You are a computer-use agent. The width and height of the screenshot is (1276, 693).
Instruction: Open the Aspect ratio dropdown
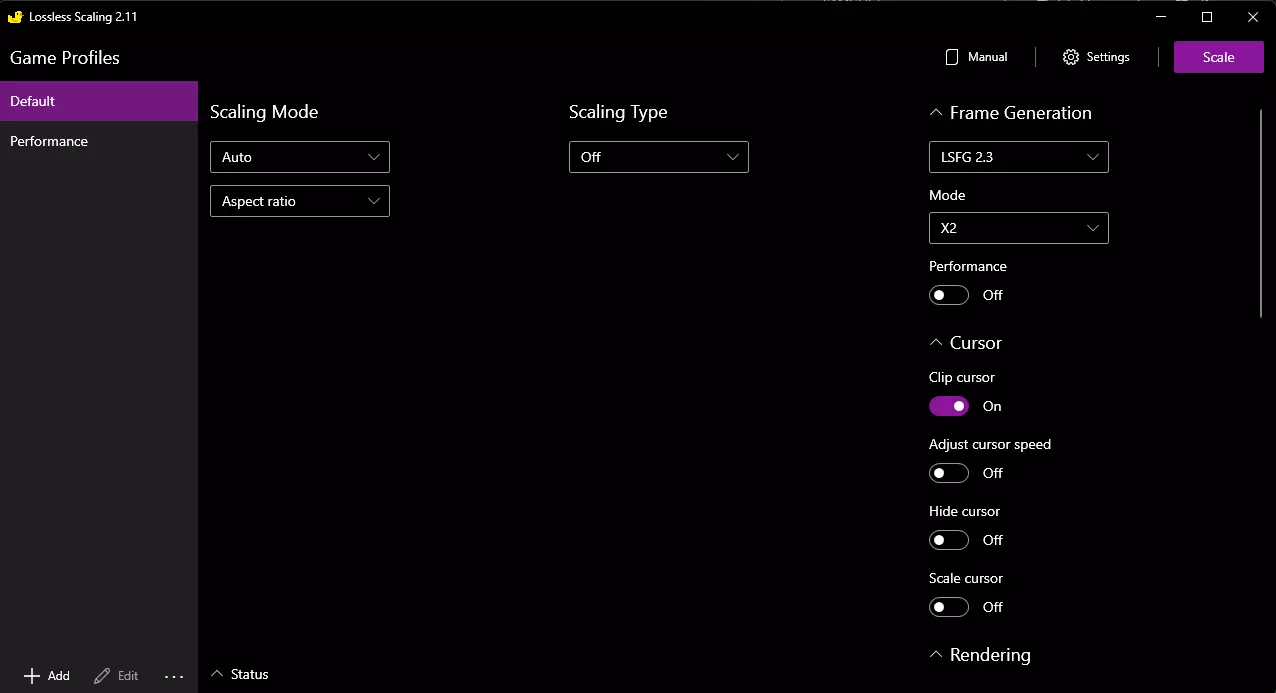(x=299, y=201)
